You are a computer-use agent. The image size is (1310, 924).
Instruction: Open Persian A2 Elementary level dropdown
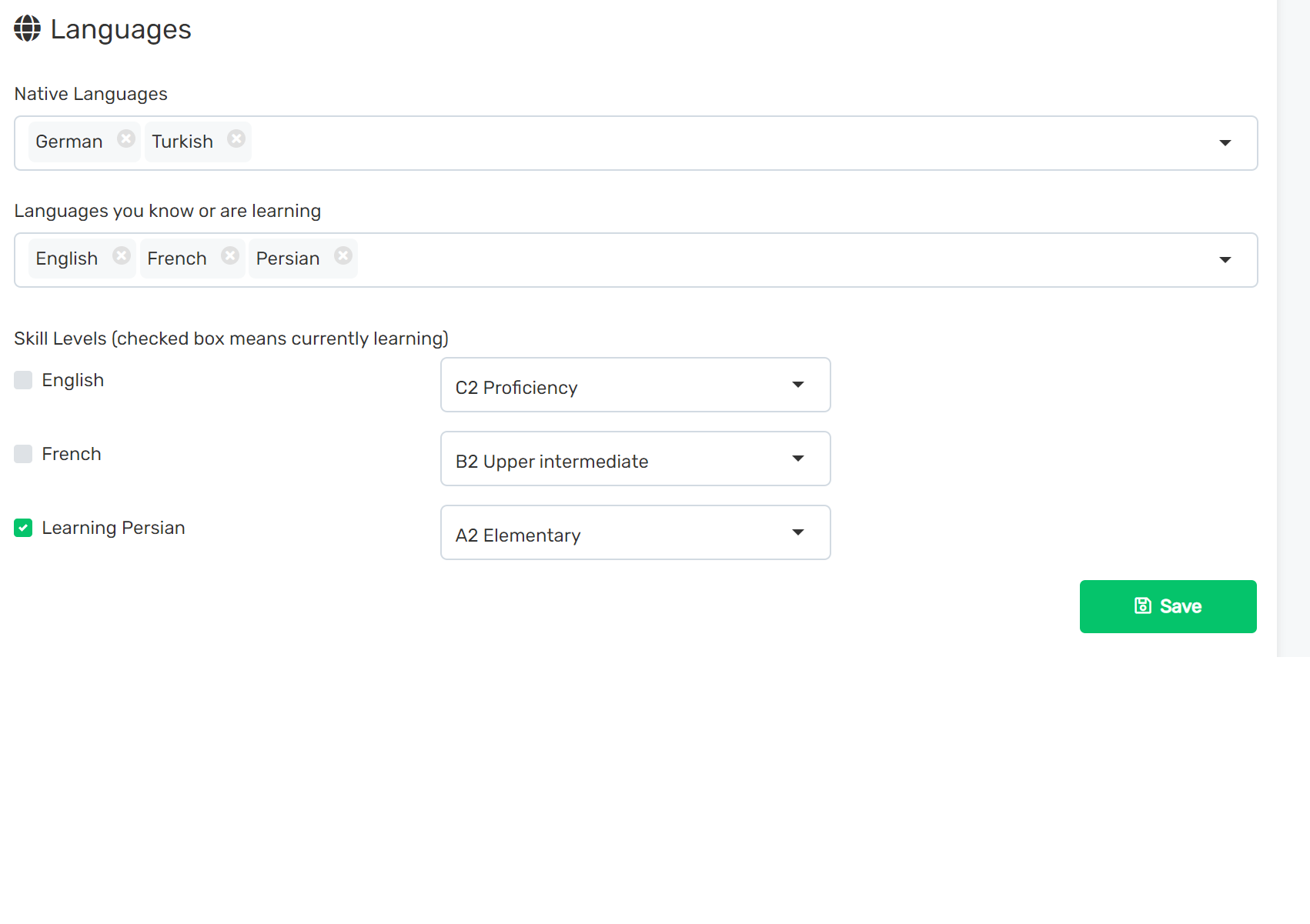pos(635,532)
